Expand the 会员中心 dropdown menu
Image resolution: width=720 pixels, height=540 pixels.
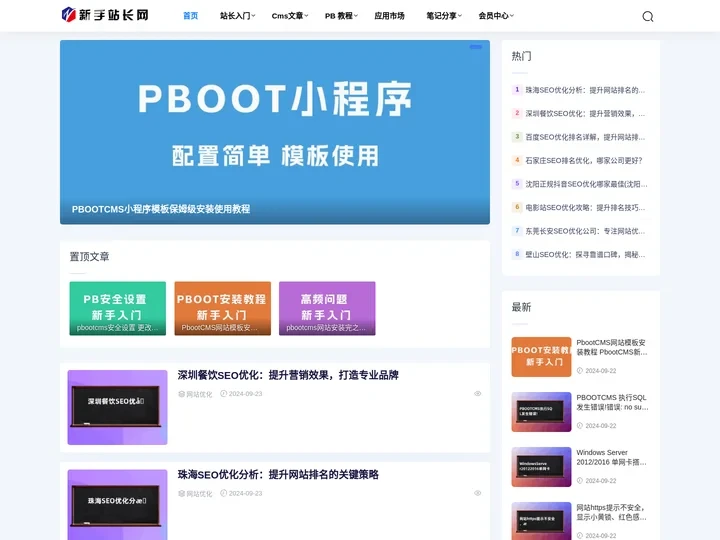tap(496, 16)
